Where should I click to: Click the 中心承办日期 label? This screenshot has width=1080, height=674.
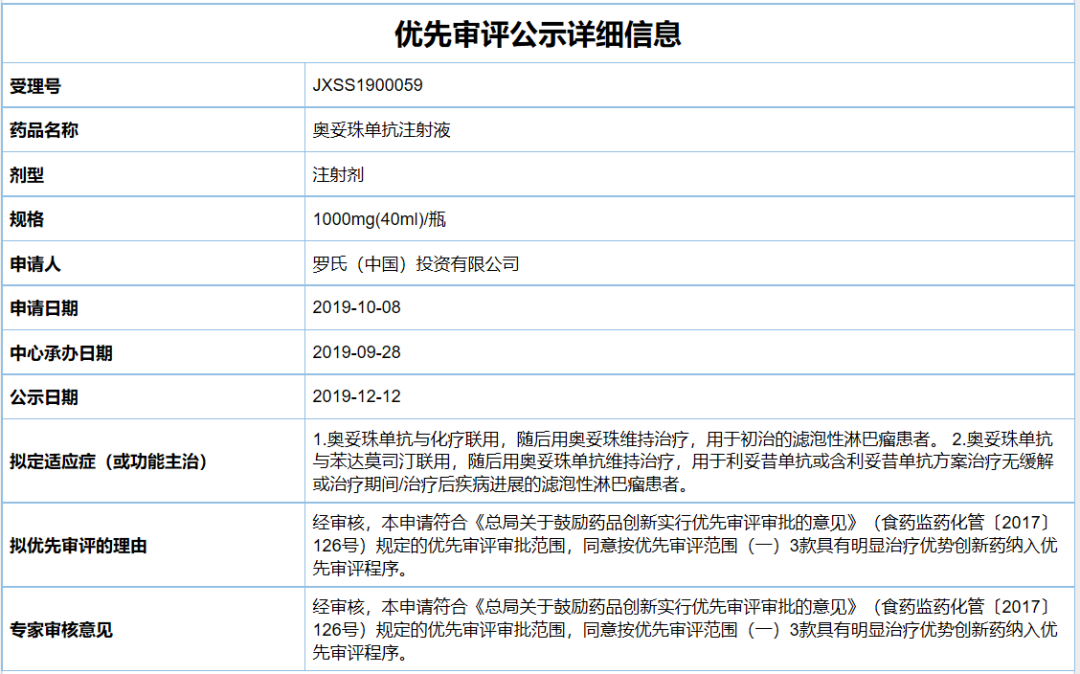[x=61, y=353]
